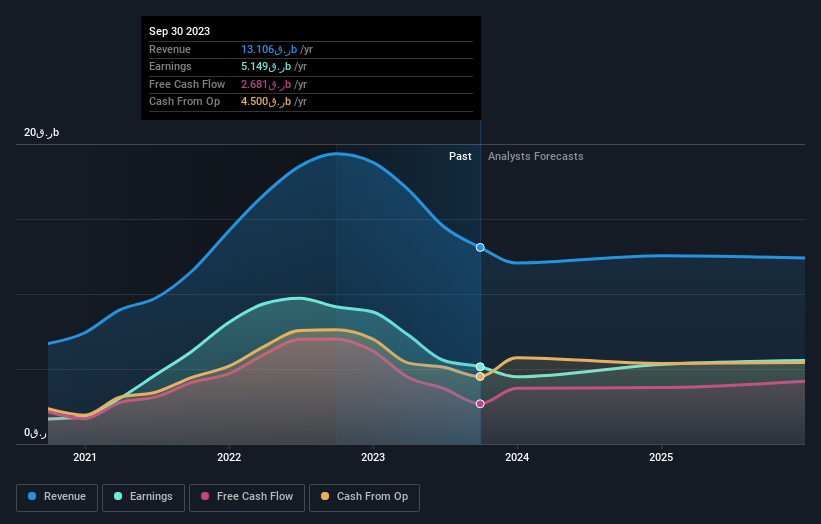821x524 pixels.
Task: Click the 2025 x-axis label
Action: point(661,458)
